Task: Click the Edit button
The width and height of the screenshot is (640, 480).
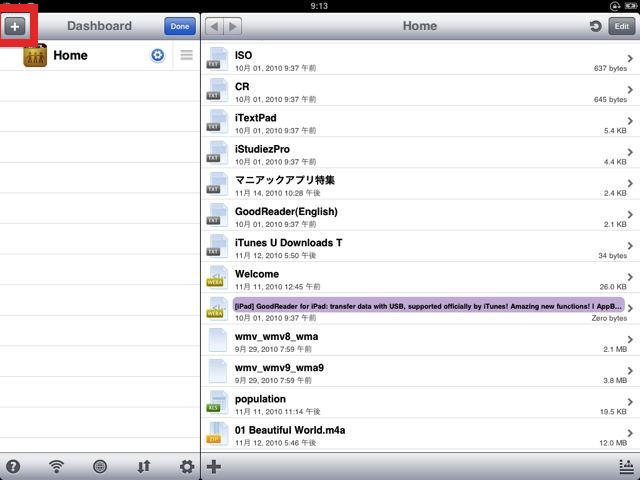Action: point(622,27)
